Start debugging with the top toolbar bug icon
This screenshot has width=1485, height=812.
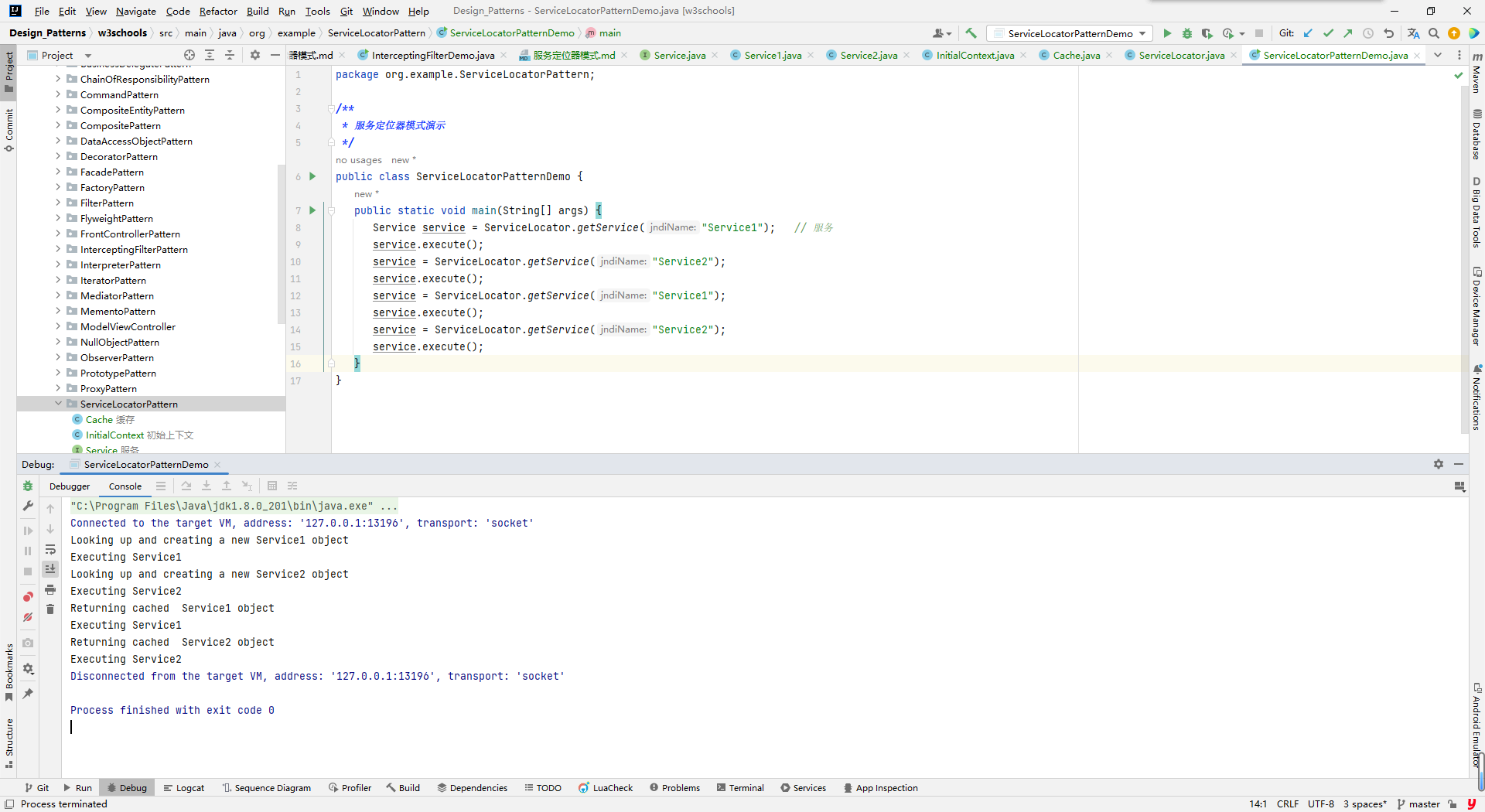pyautogui.click(x=1187, y=33)
